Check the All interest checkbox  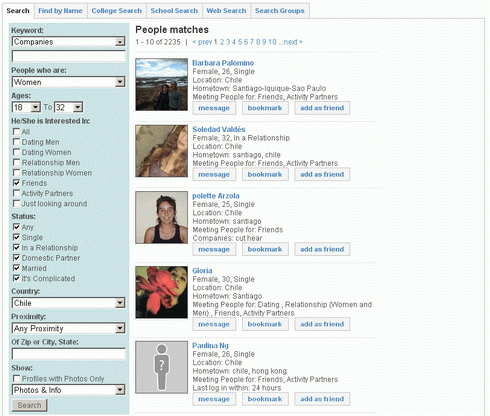(x=16, y=131)
